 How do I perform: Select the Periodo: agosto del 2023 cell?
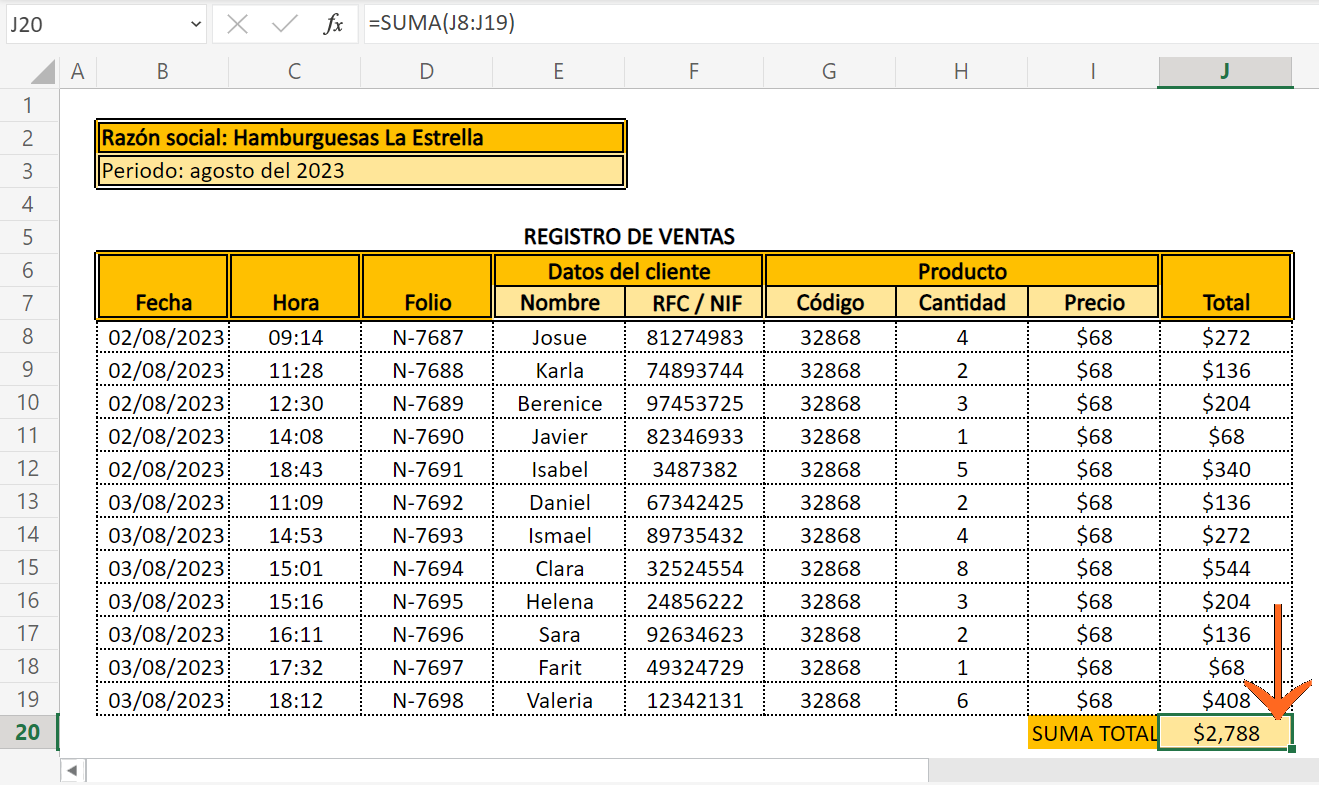point(360,171)
